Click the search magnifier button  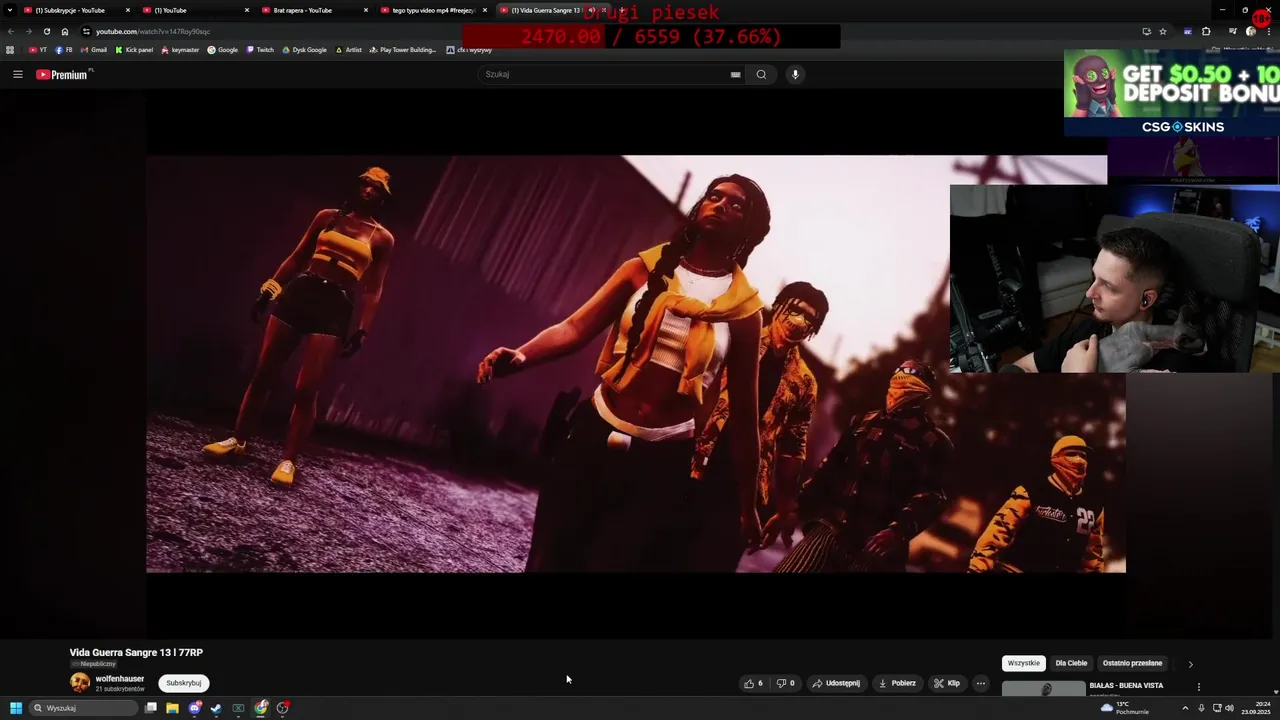point(761,74)
